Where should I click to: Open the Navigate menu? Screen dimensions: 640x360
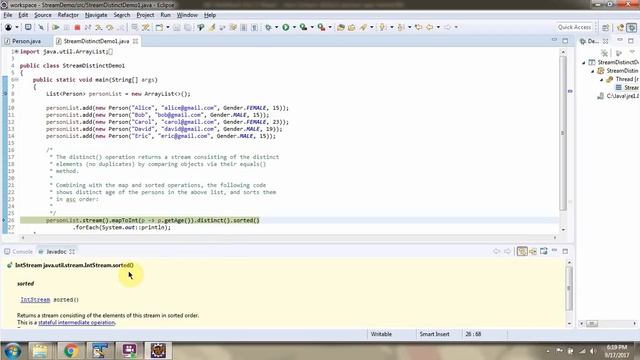click(x=96, y=15)
